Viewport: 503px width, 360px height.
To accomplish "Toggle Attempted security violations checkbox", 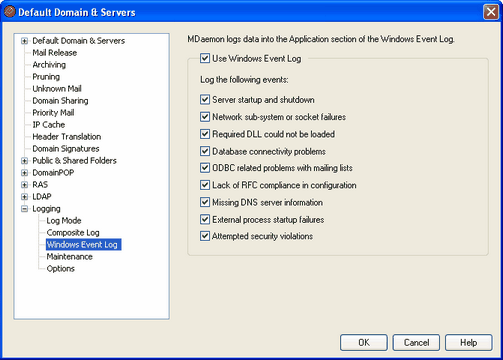I will coord(205,236).
